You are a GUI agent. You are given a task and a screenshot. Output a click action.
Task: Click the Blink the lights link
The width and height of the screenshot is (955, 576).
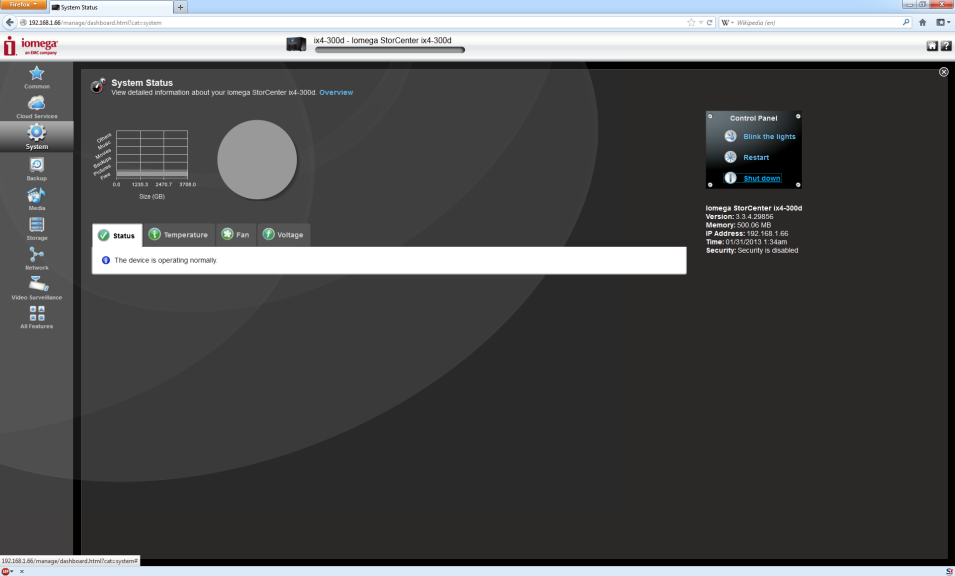(769, 136)
